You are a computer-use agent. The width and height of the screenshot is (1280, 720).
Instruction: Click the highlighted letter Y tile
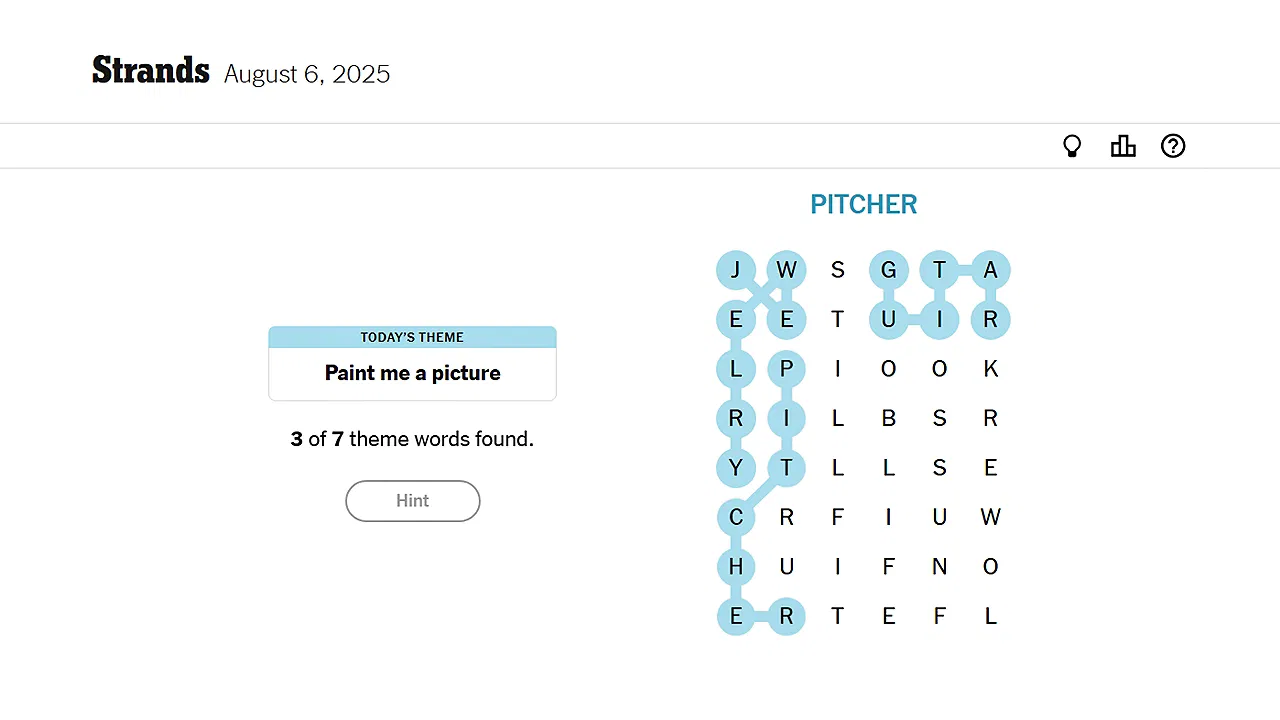(736, 468)
